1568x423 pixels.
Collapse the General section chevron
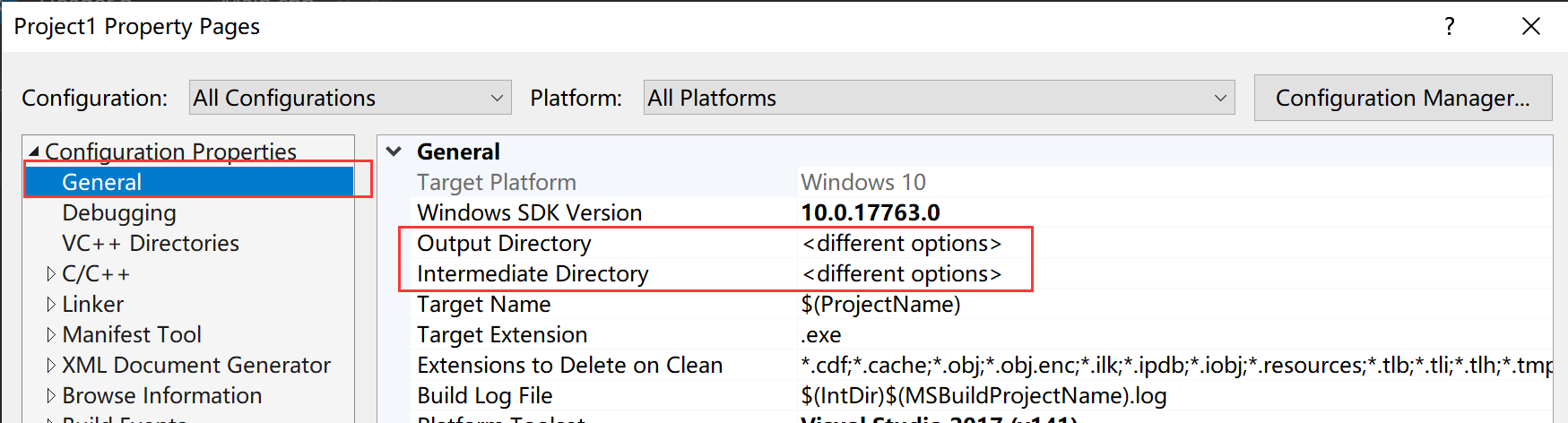pos(394,151)
